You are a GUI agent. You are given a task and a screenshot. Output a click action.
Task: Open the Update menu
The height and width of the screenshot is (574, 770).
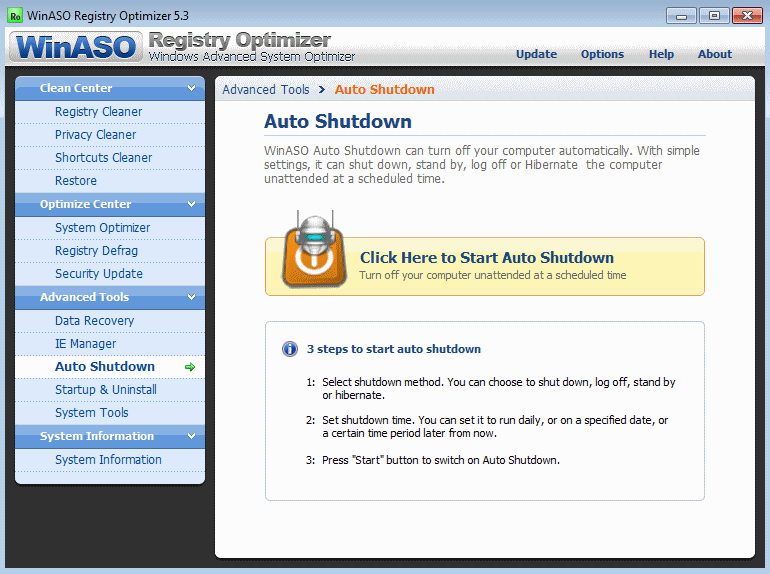(536, 54)
